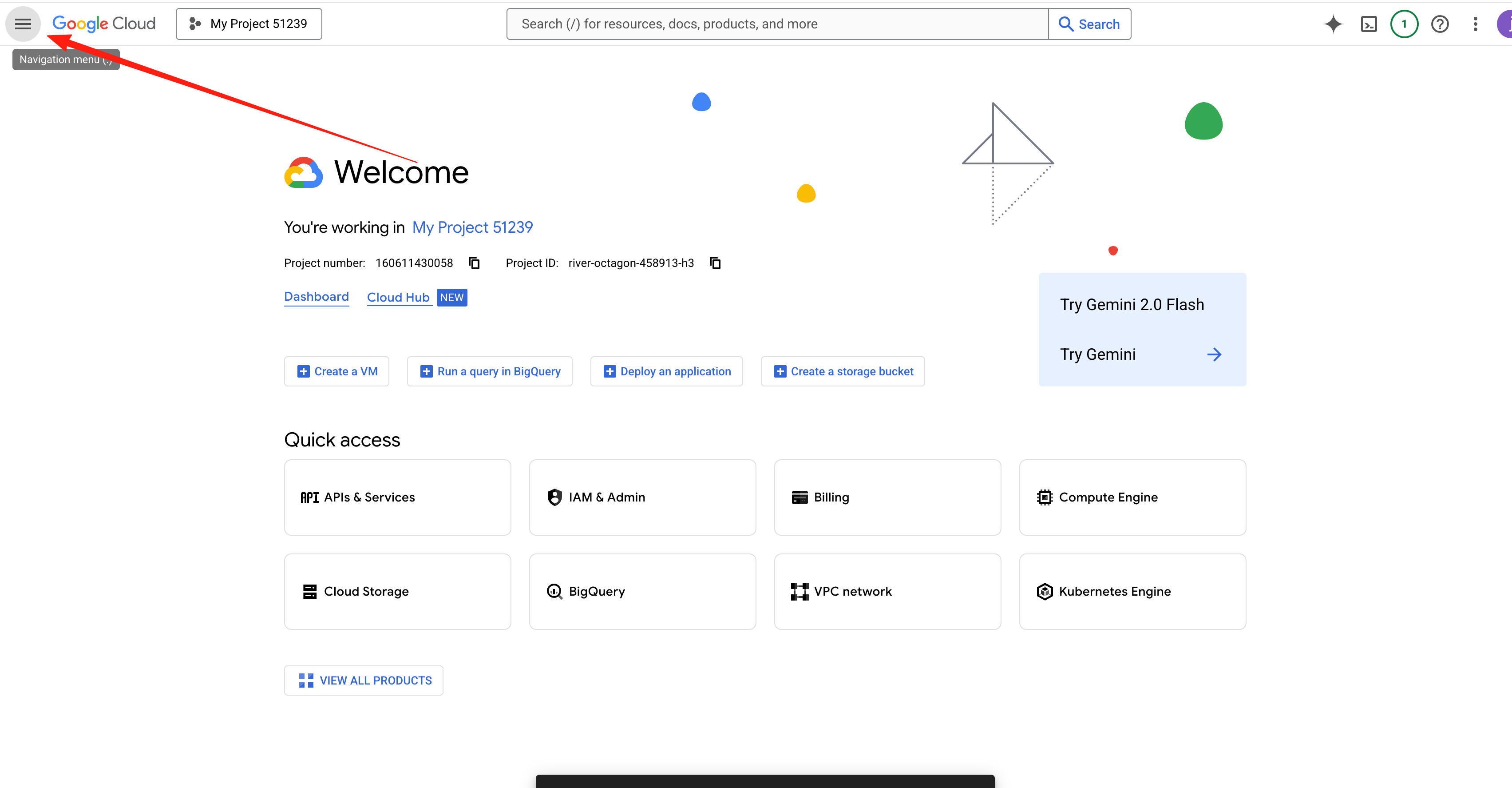Click the plus icon in Deploy an application
1512x788 pixels.
(x=610, y=372)
